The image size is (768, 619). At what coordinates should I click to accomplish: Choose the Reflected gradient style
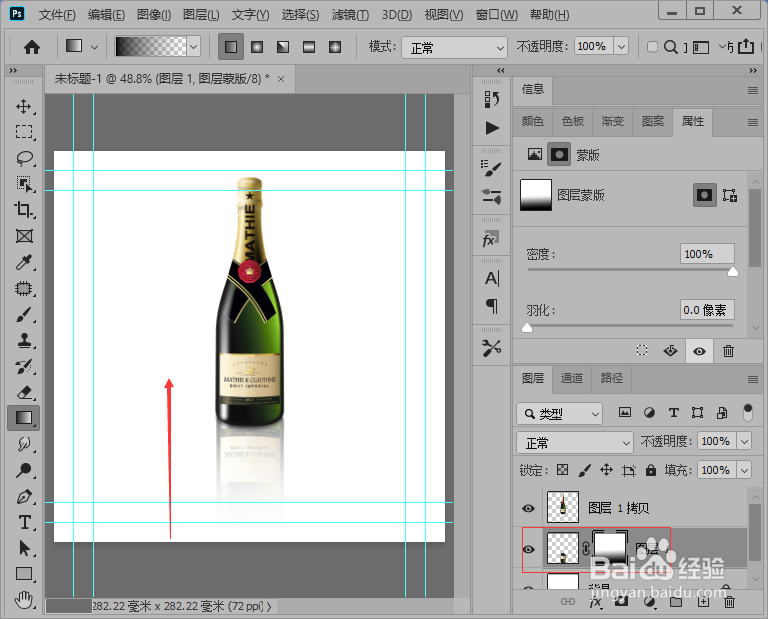[309, 47]
